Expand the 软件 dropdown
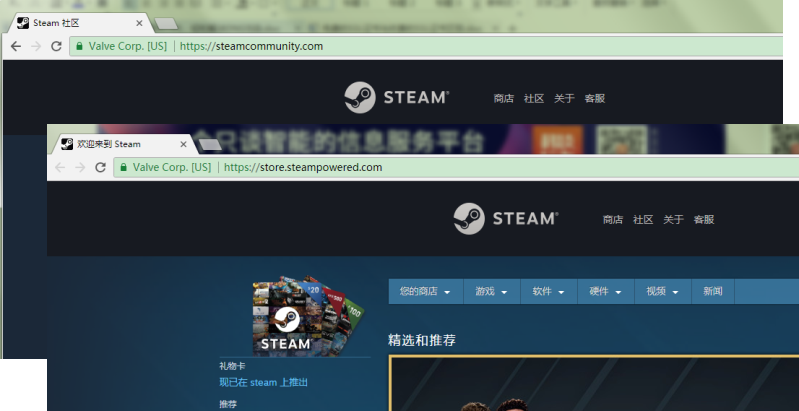799x411 pixels. [x=549, y=291]
